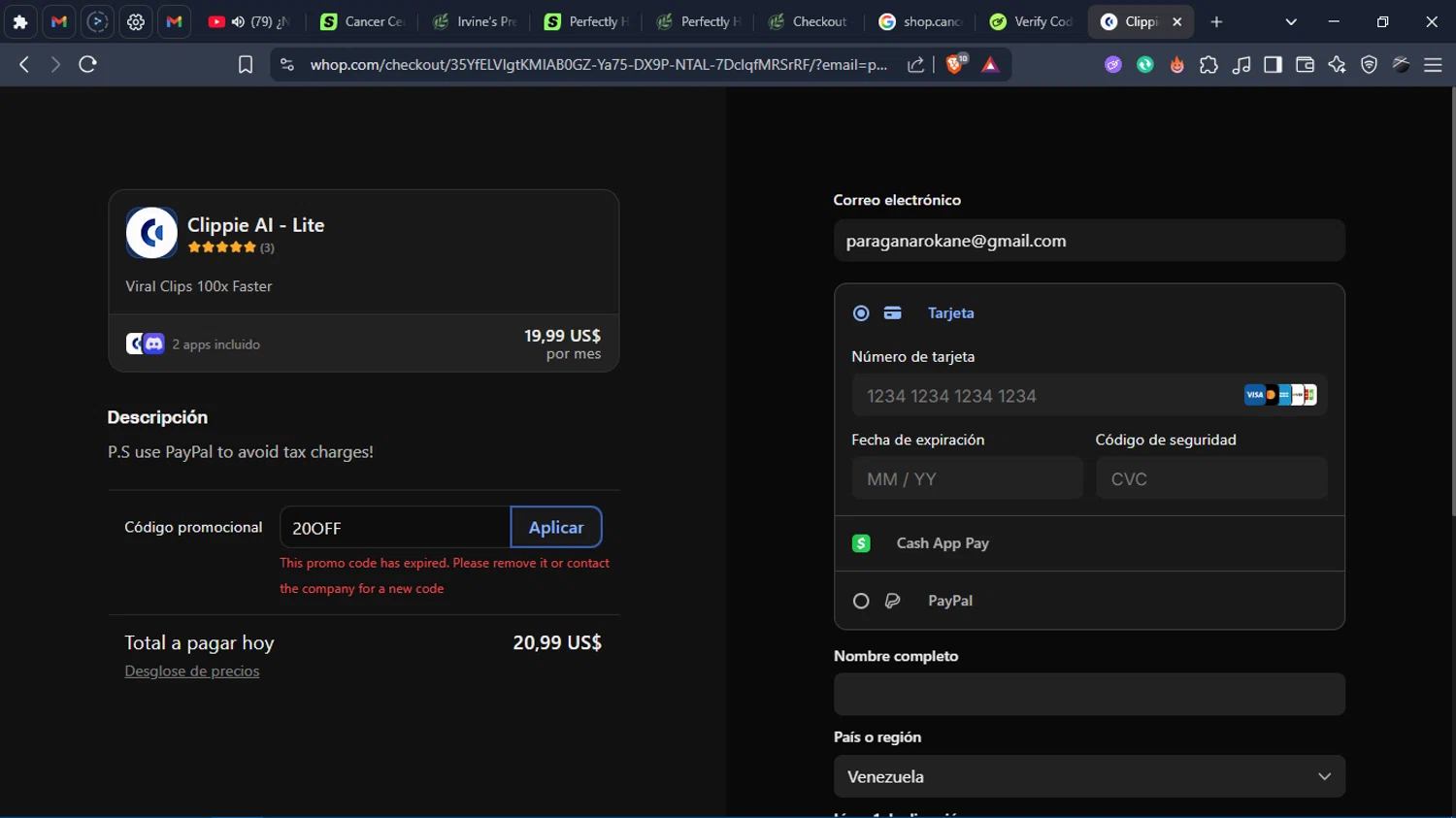Click the 19,99 US$ por mes price
This screenshot has width=1456, height=818.
(562, 344)
